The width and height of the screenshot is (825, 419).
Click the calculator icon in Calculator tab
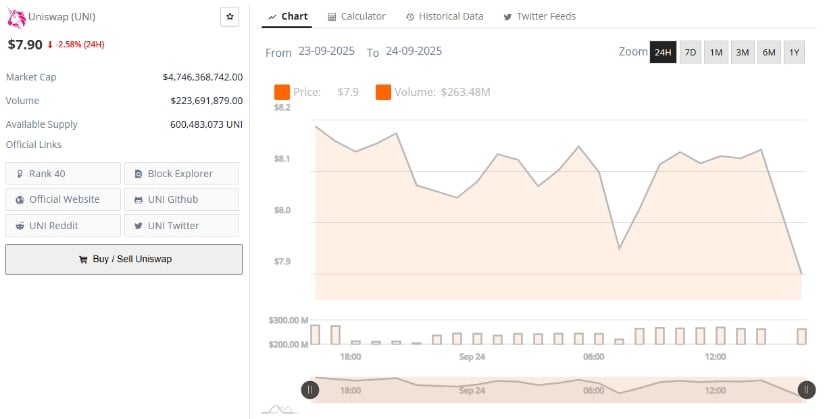[x=332, y=17]
